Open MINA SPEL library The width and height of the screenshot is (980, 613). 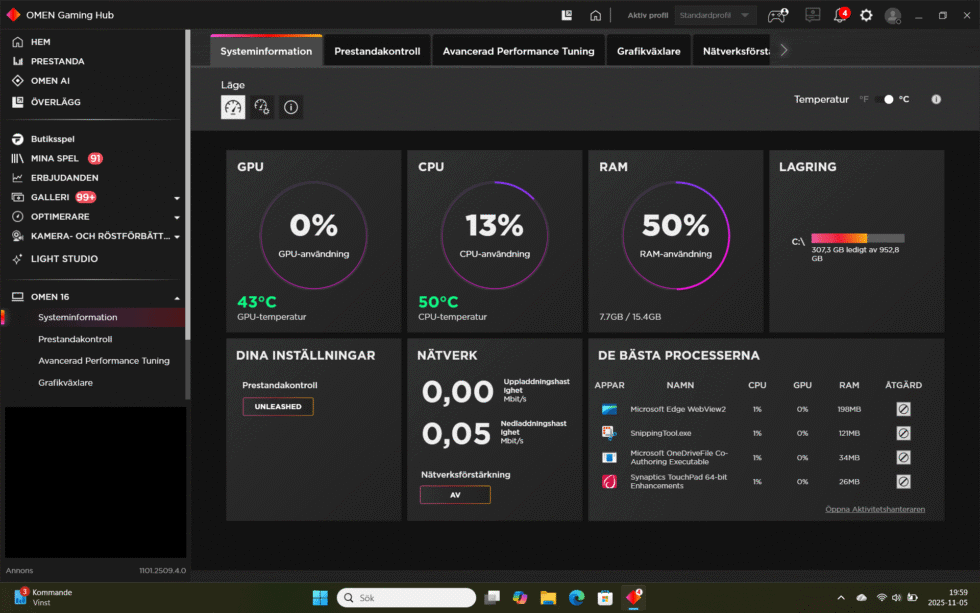55,158
